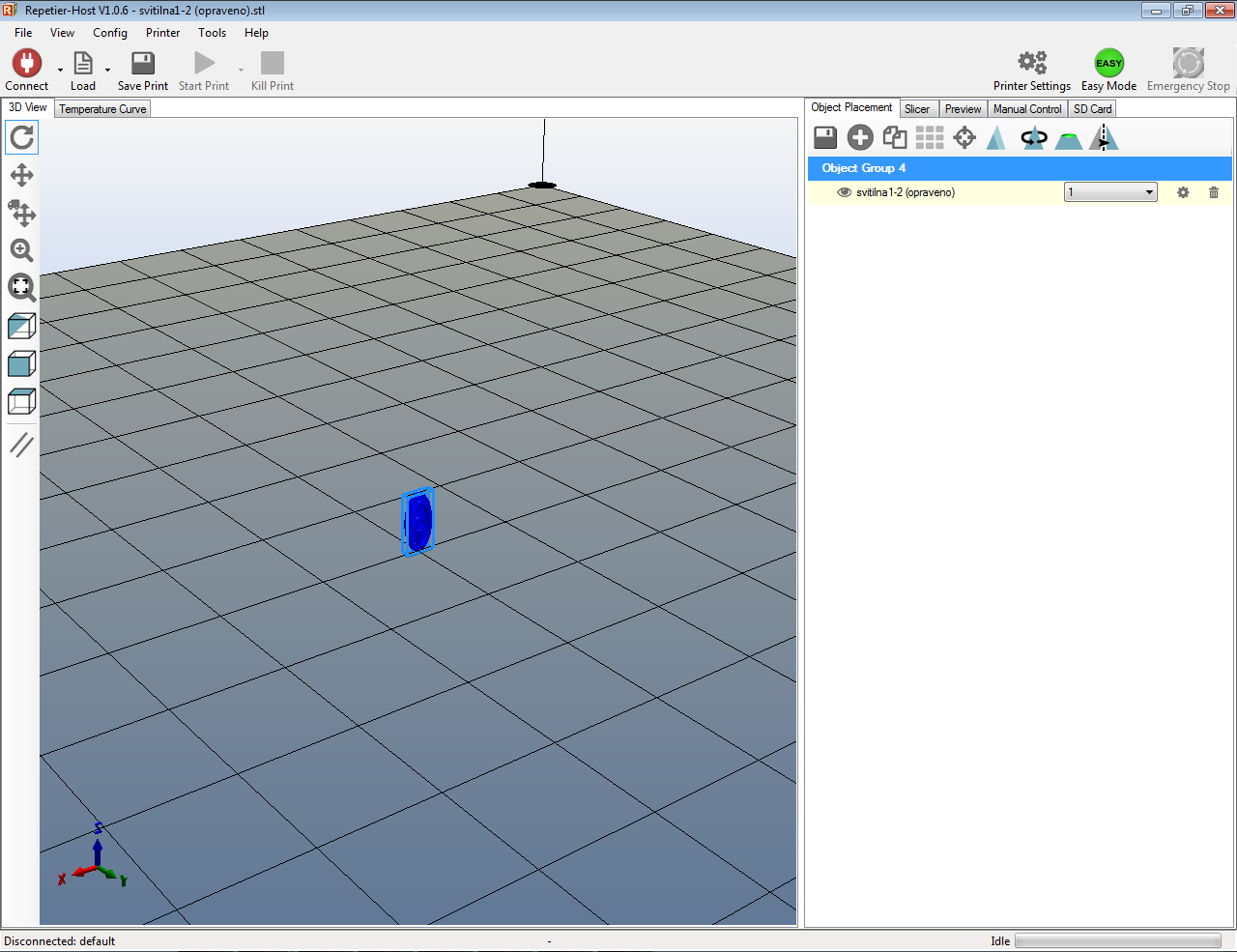Activate the Zoom view magnifier tool

21,250
